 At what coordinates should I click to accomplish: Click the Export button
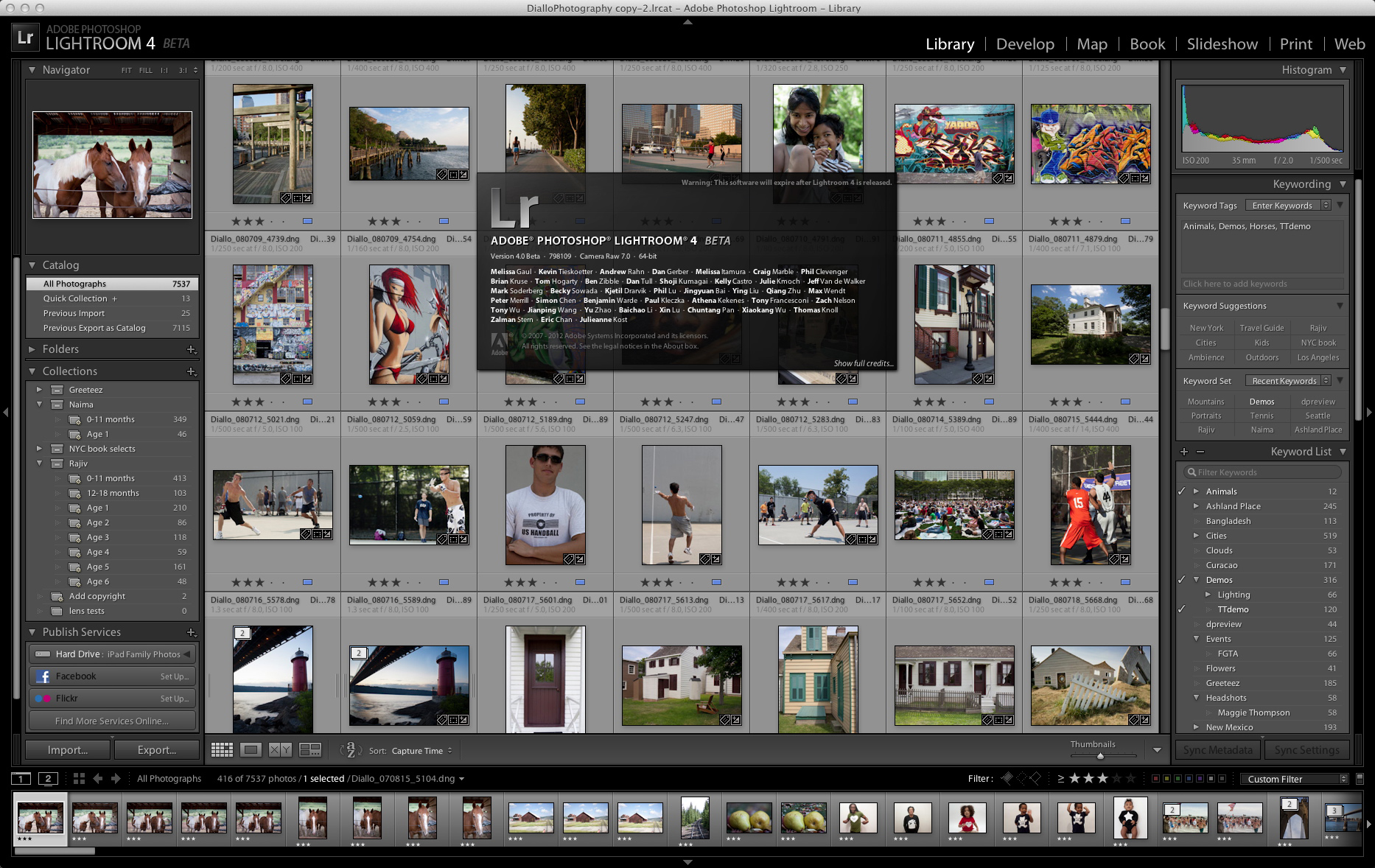(157, 749)
